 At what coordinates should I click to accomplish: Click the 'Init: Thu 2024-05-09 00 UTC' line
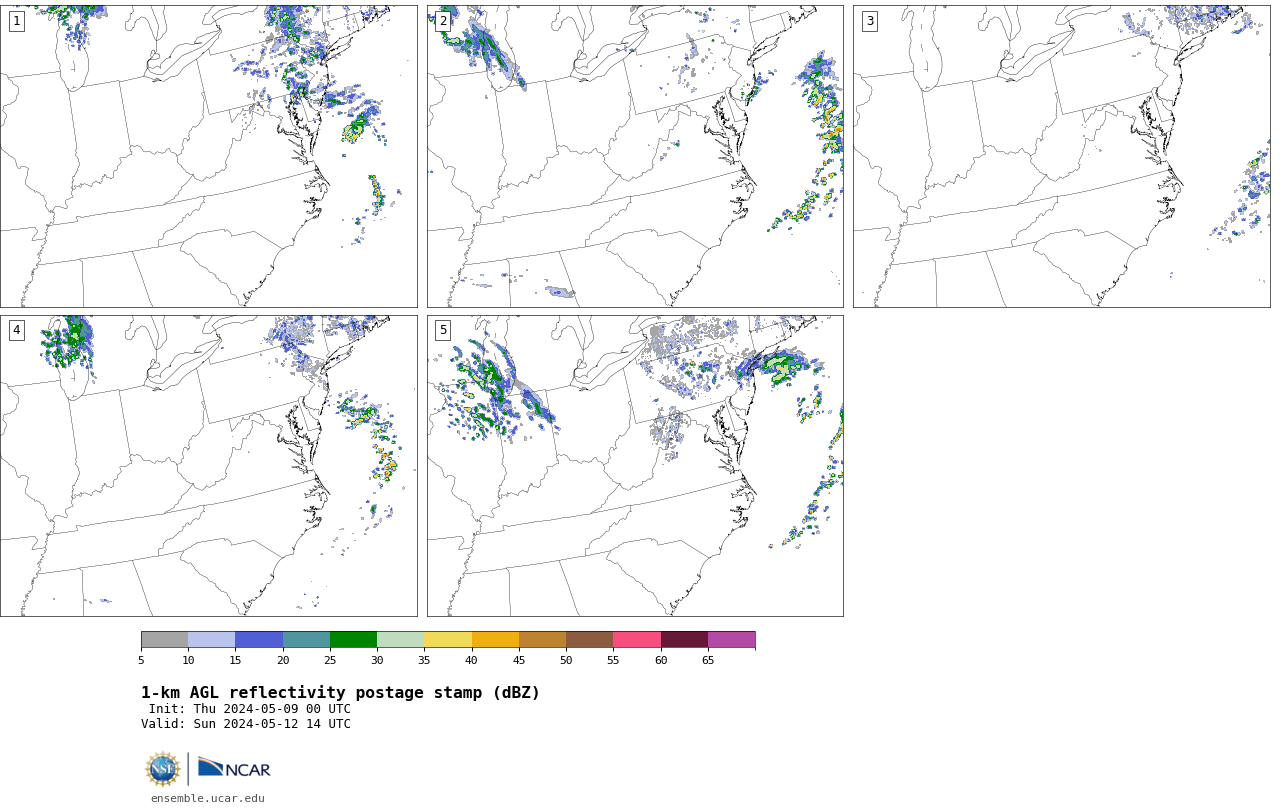click(250, 709)
